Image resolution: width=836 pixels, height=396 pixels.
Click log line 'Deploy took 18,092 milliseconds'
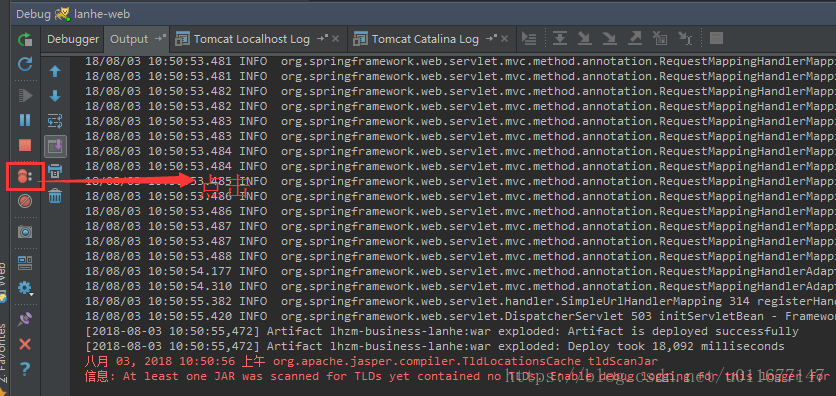435,346
